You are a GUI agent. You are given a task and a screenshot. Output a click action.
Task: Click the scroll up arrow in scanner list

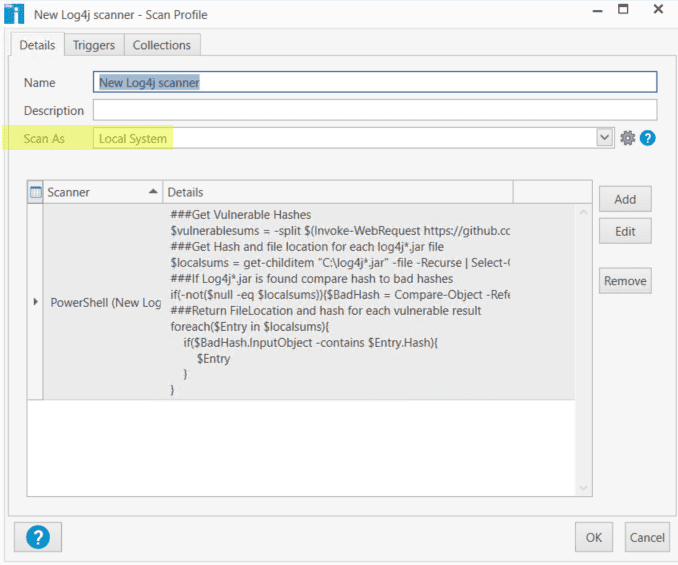pos(583,212)
